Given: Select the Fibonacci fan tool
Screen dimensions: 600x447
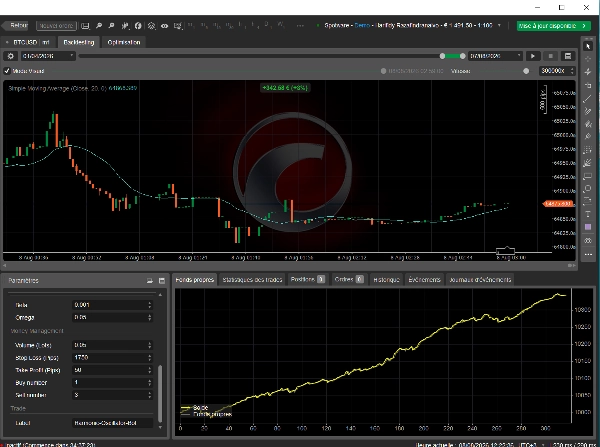Looking at the screenshot, I should click(x=588, y=163).
